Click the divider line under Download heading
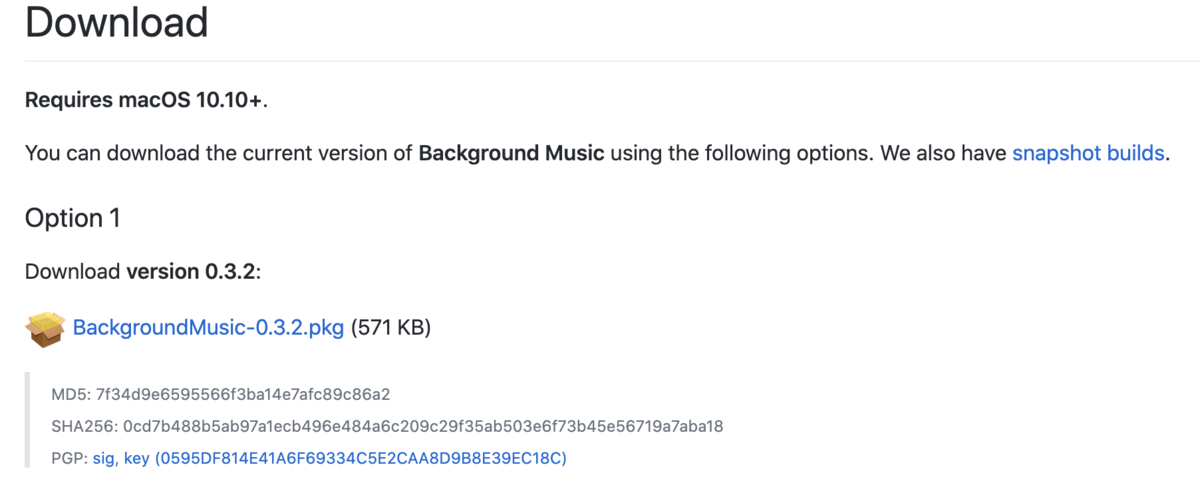 [x=600, y=61]
